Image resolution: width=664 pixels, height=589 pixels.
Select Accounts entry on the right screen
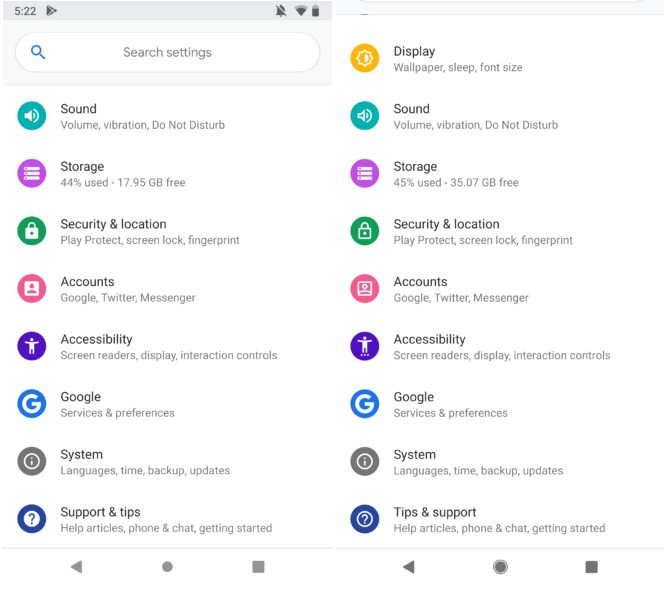pos(460,289)
